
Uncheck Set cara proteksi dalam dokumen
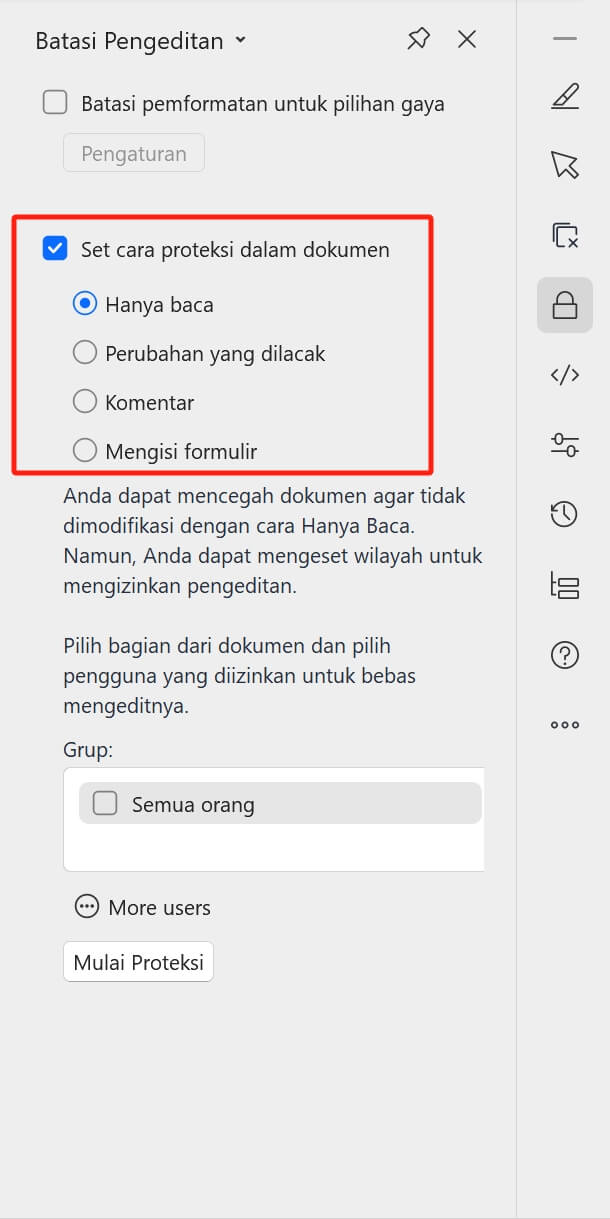point(55,249)
